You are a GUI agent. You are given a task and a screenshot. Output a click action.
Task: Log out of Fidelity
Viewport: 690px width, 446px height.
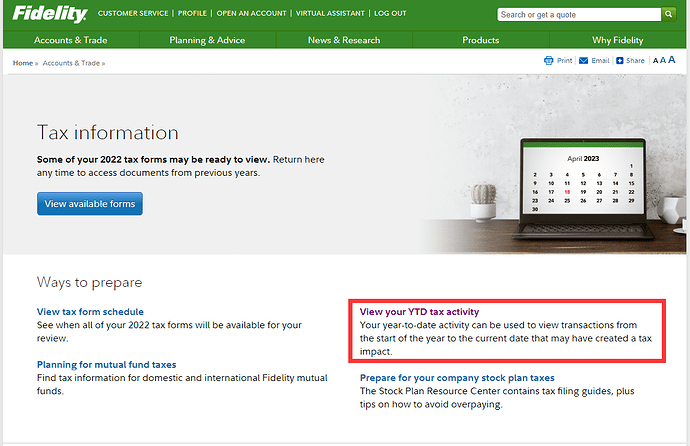tap(390, 13)
